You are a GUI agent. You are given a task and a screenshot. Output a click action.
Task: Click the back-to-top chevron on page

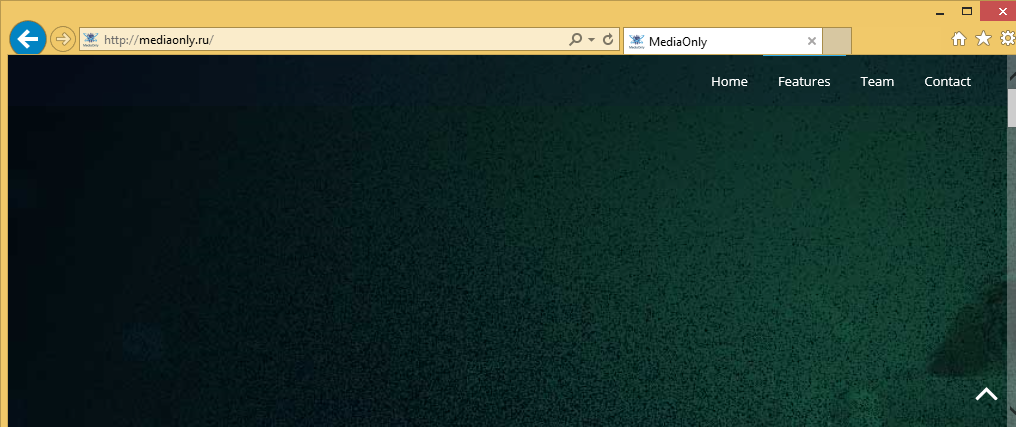click(x=986, y=394)
